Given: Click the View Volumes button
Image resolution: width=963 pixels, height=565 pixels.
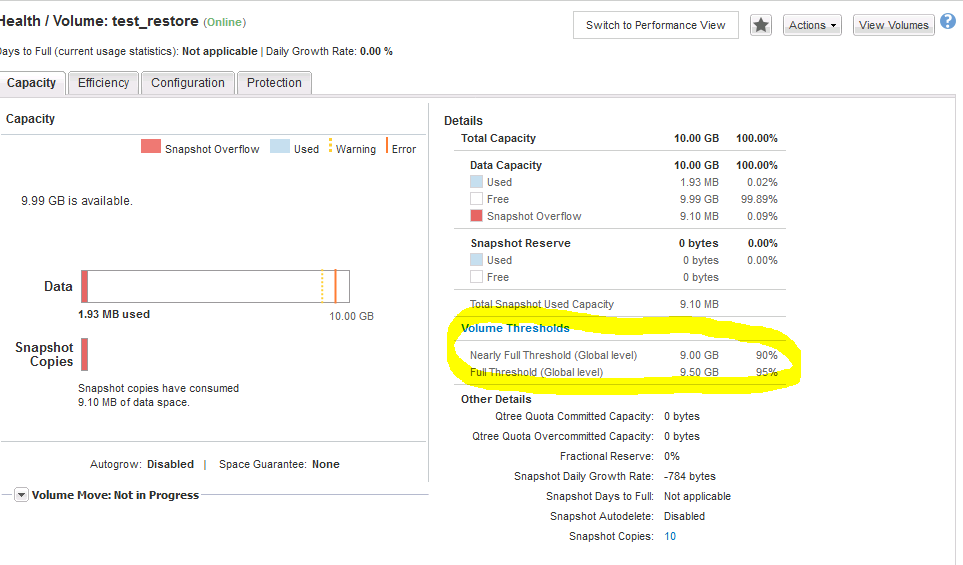Looking at the screenshot, I should pyautogui.click(x=893, y=25).
